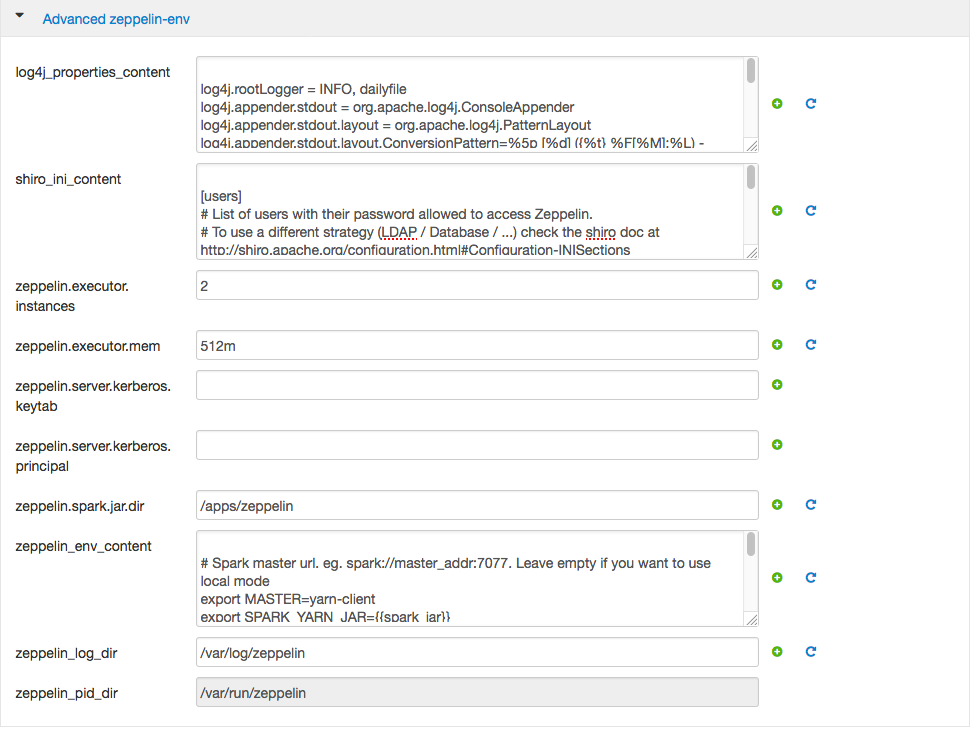
Task: Click green plus icon beside zeppelin.server.kerberos.principal
Action: (x=777, y=445)
